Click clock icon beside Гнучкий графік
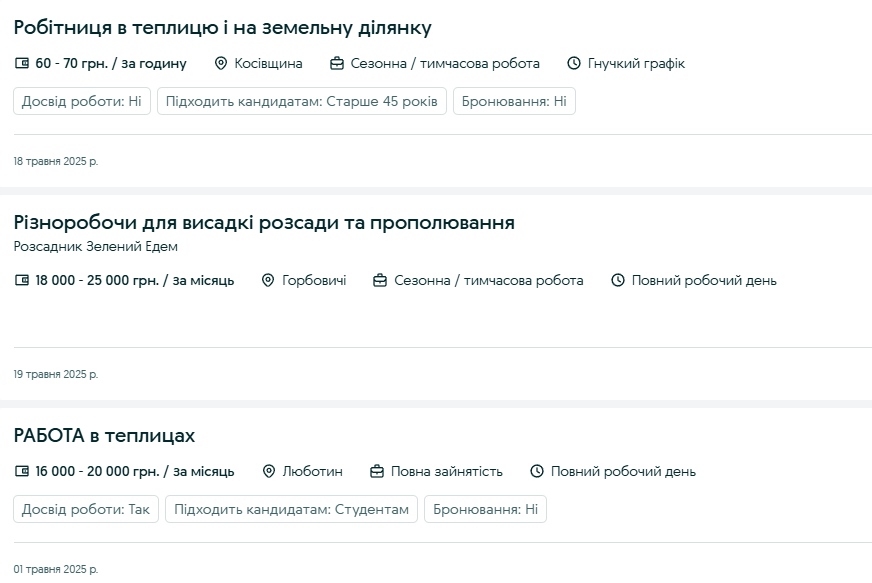This screenshot has width=872, height=583. pyautogui.click(x=574, y=64)
